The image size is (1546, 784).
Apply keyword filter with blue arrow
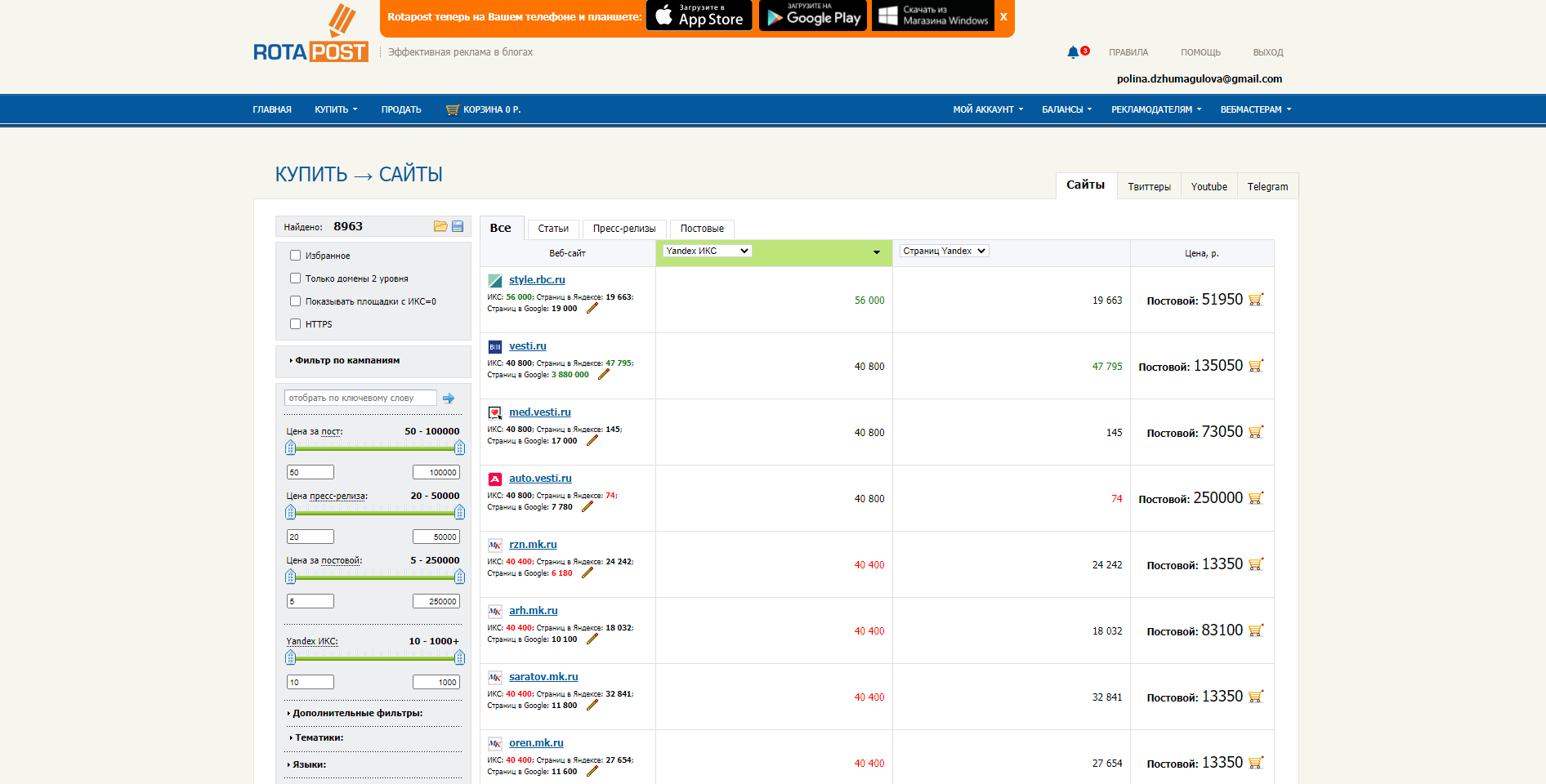click(449, 399)
